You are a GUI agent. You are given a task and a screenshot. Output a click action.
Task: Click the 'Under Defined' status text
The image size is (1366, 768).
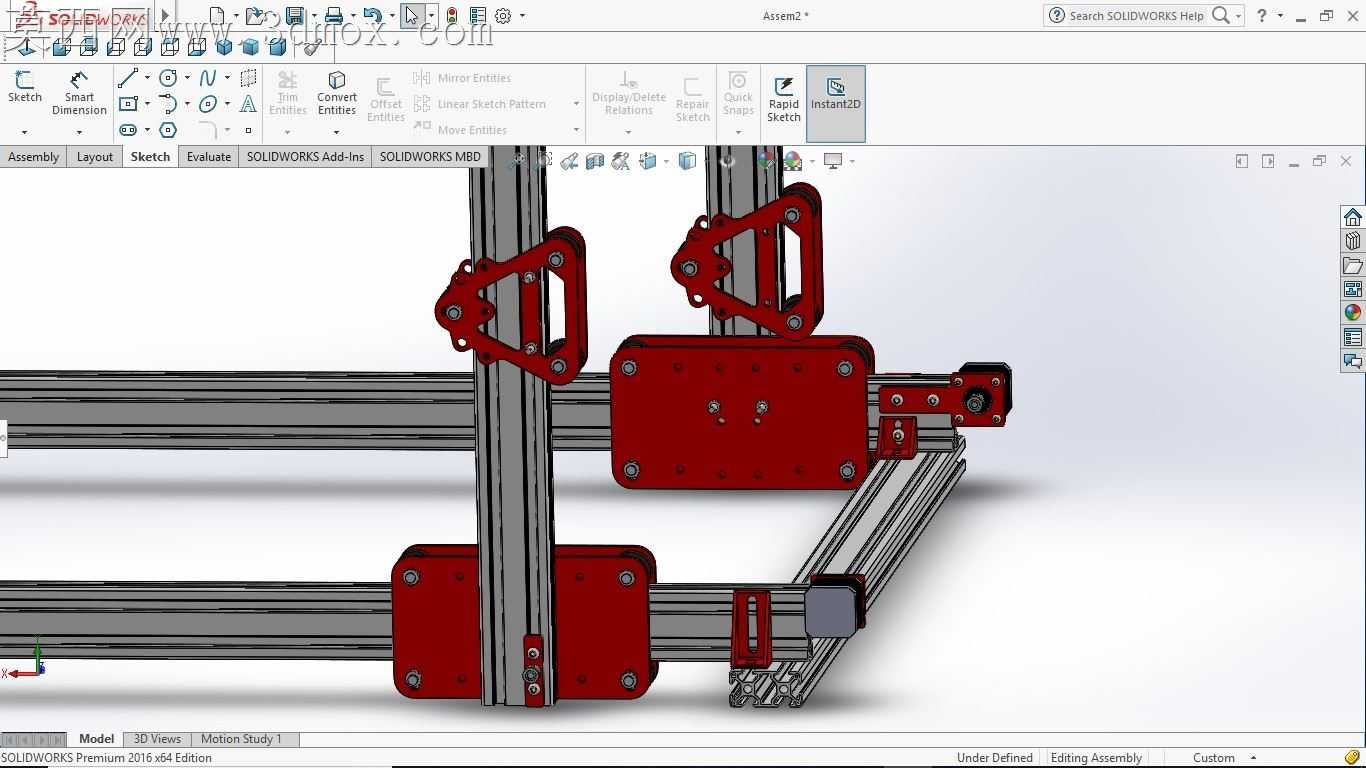994,758
